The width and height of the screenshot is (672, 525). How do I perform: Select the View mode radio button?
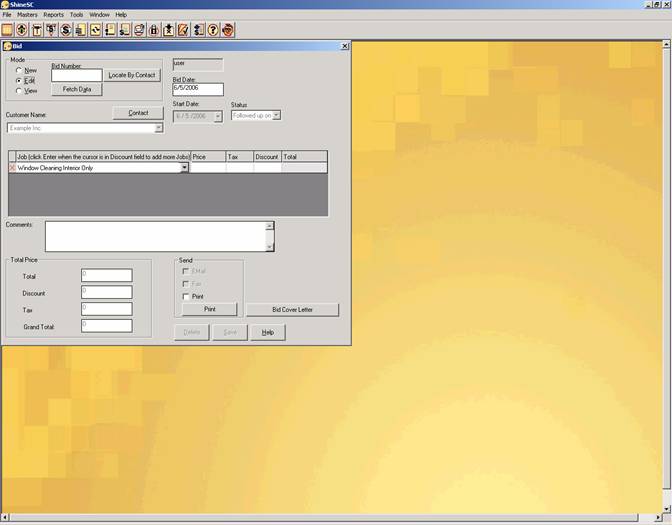[x=18, y=91]
